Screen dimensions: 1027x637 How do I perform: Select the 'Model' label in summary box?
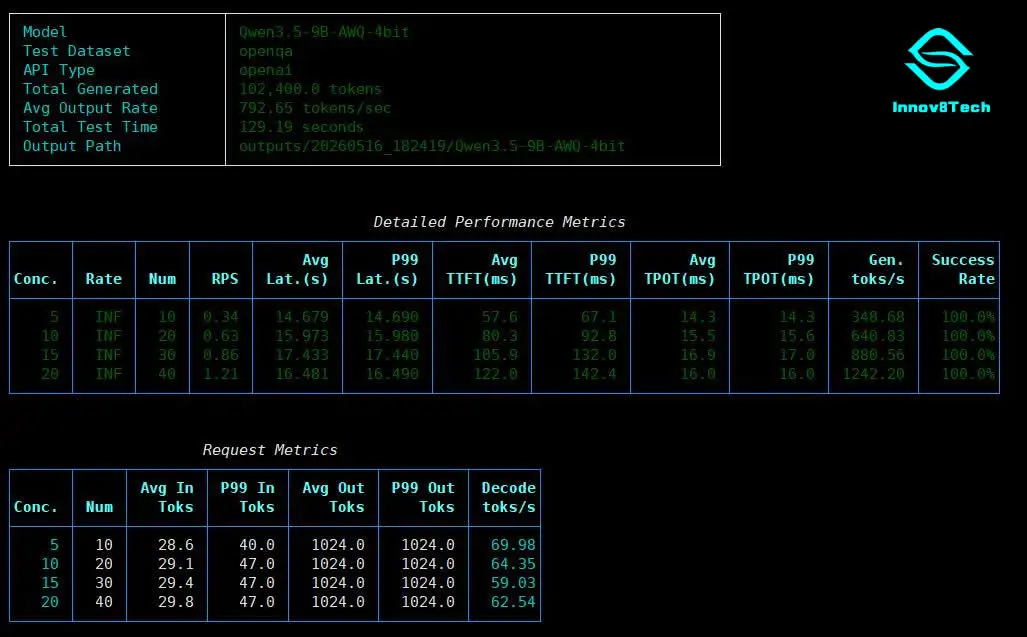(45, 32)
